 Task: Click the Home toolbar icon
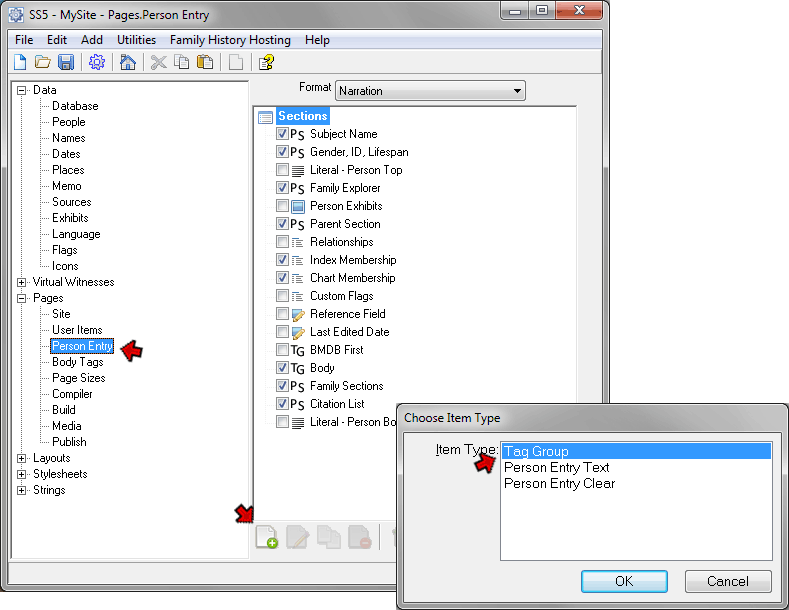127,63
